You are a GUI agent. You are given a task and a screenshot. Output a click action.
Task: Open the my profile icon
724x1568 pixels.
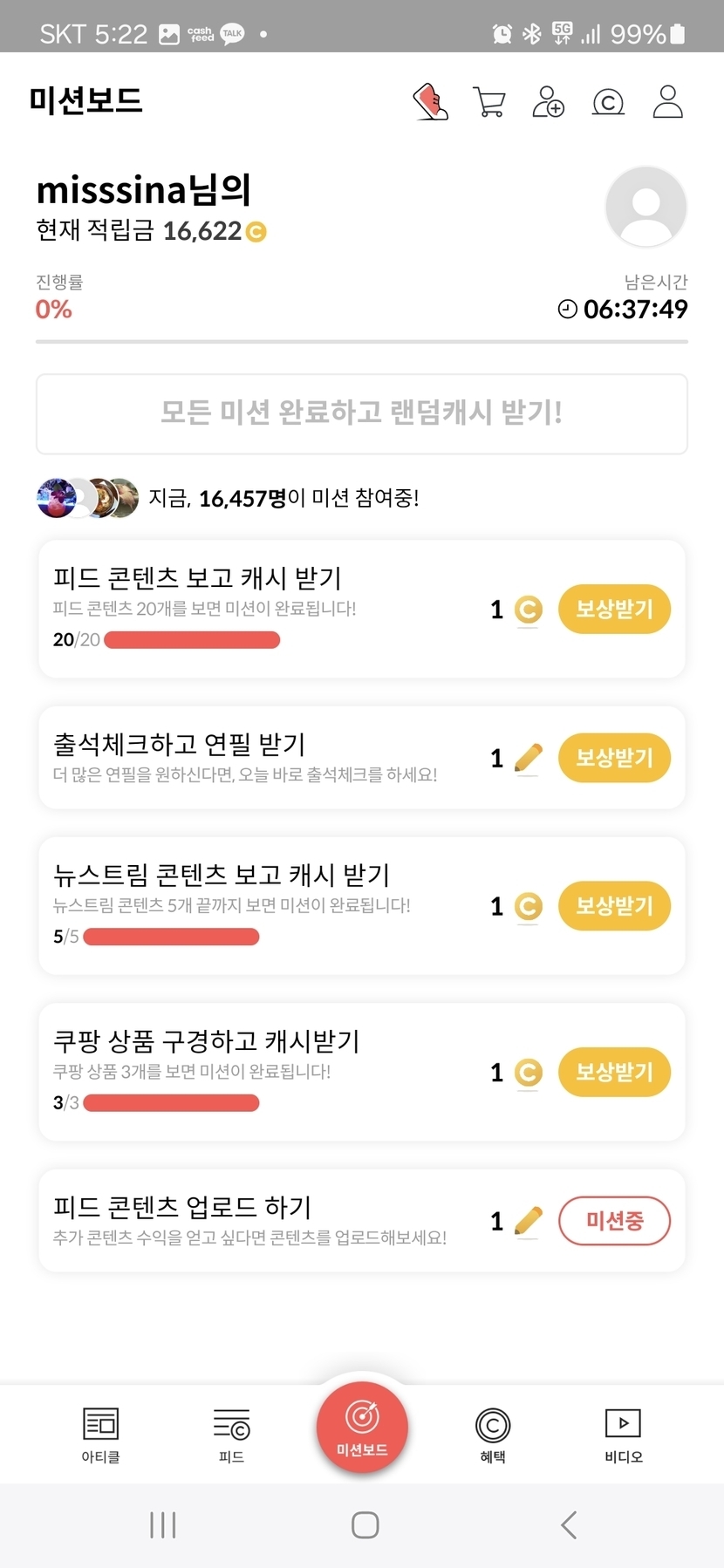(x=667, y=101)
